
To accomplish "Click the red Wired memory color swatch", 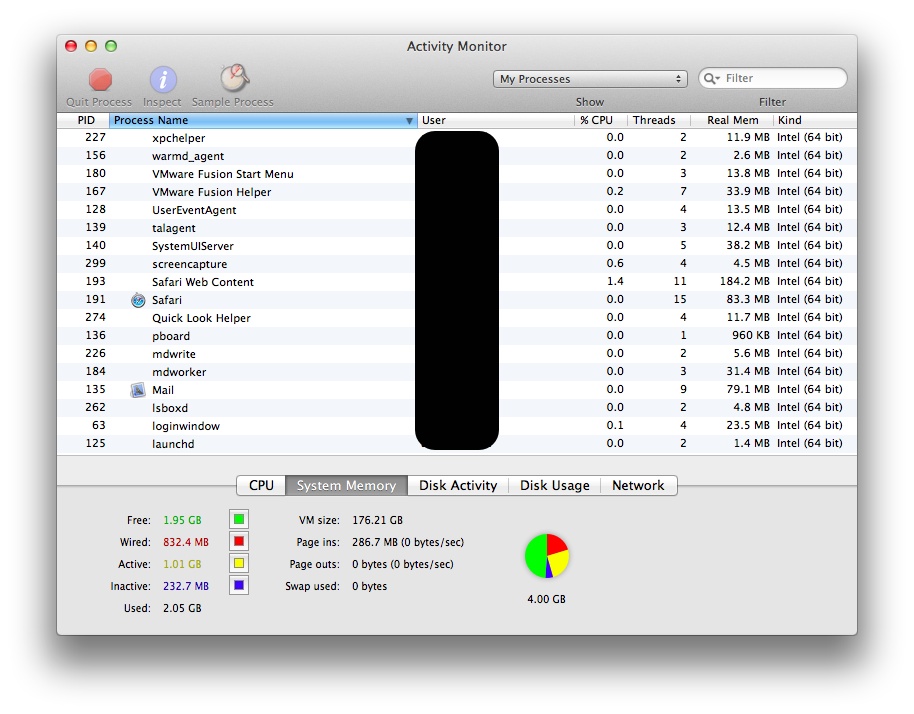I will pyautogui.click(x=239, y=541).
